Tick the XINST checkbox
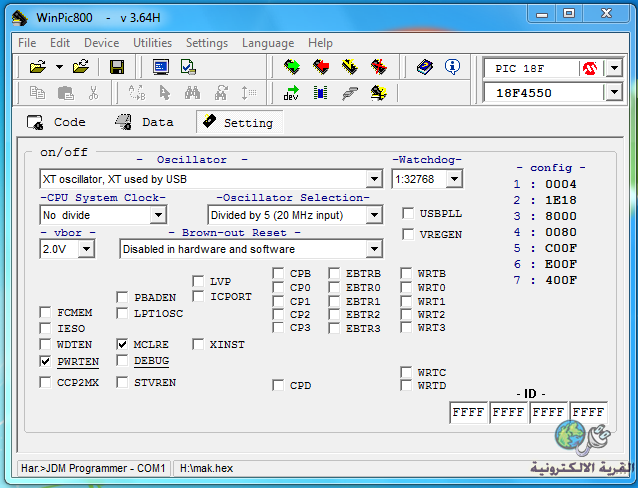 tap(198, 344)
